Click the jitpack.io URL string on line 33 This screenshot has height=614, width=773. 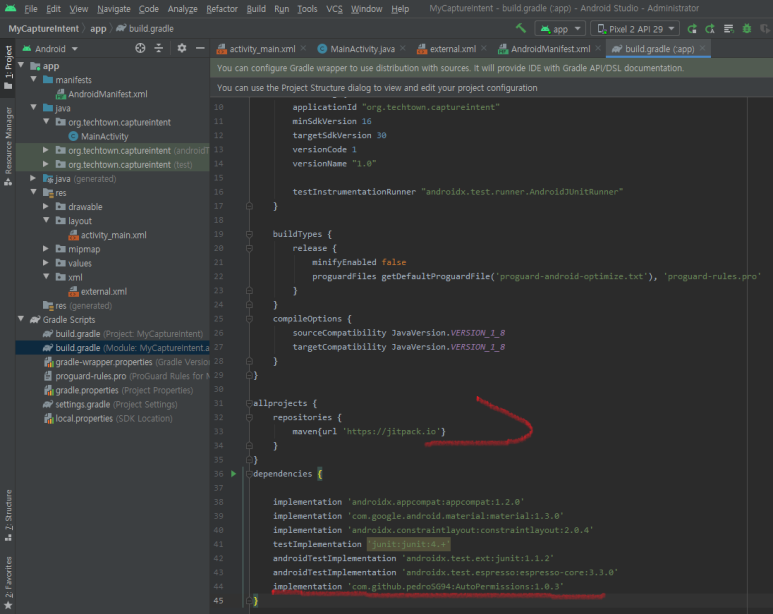[391, 432]
